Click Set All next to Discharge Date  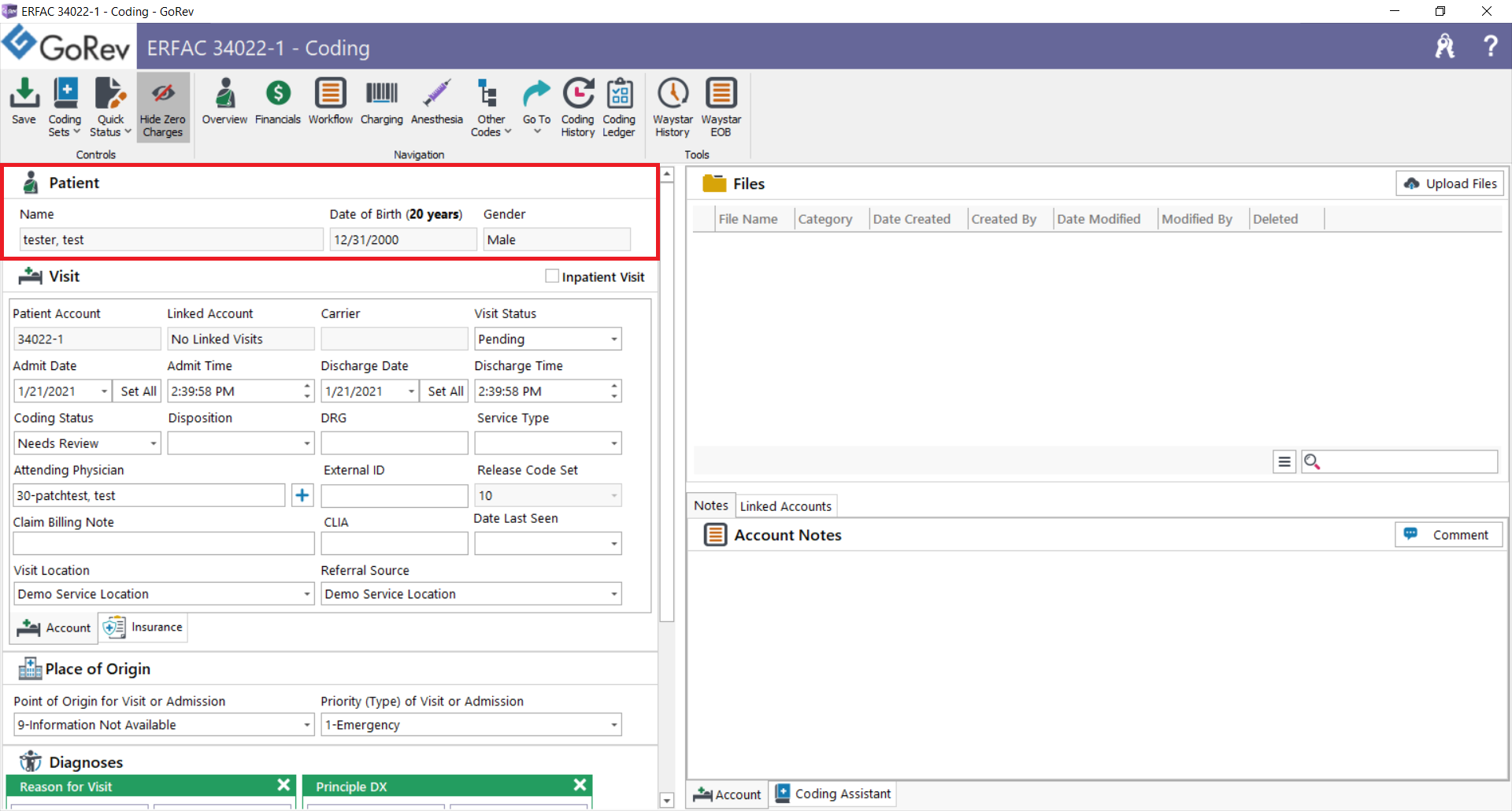446,391
